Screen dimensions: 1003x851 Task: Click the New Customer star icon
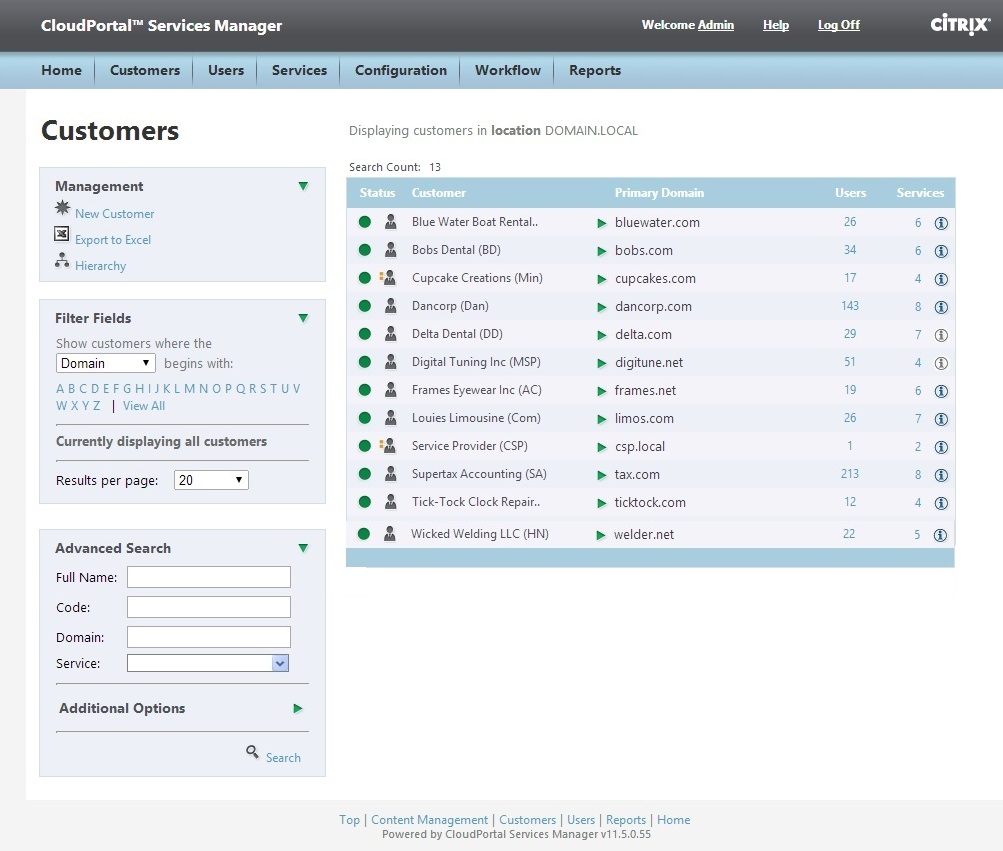coord(62,209)
